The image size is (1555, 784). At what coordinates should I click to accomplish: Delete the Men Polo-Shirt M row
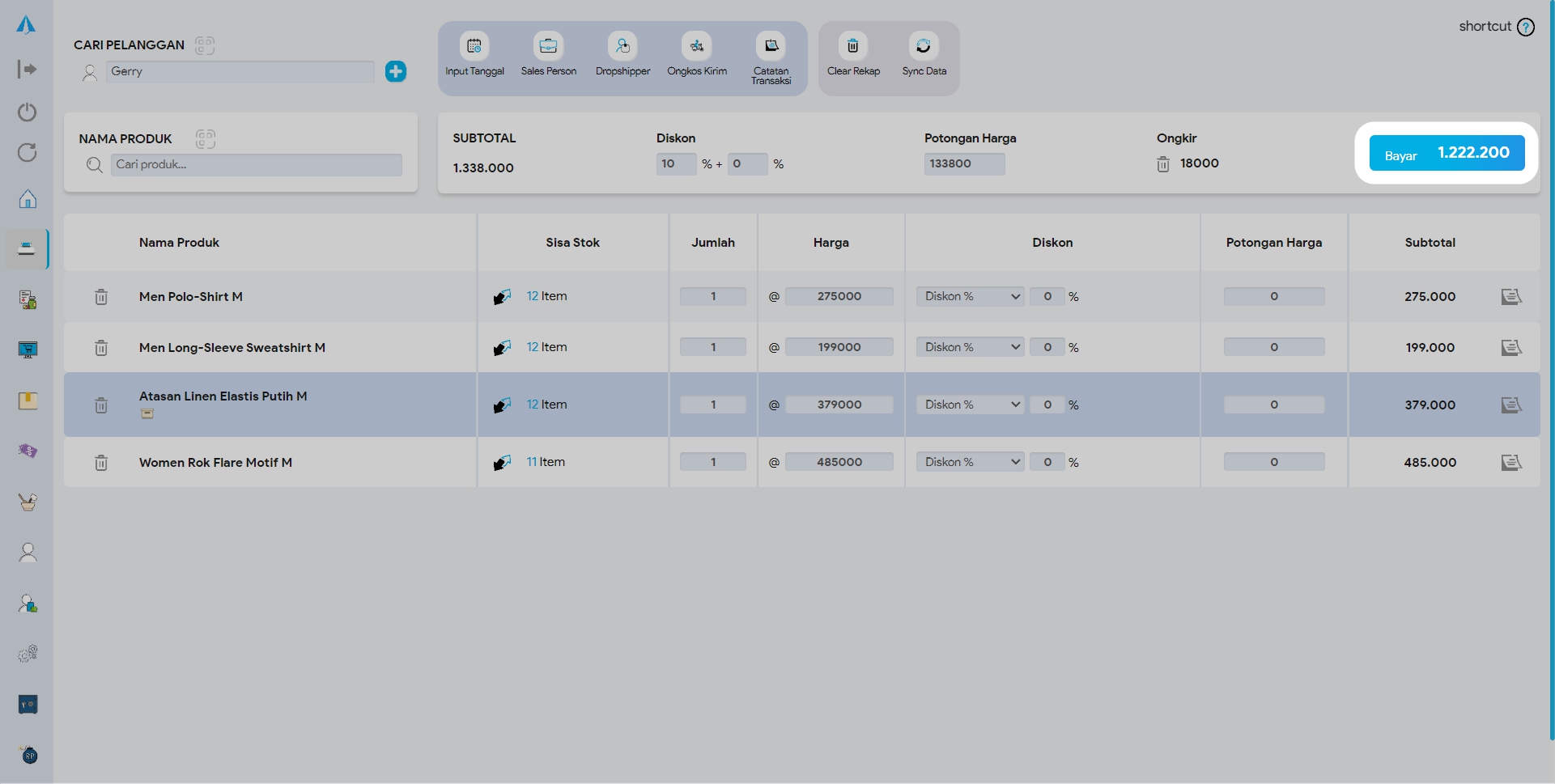tap(101, 297)
